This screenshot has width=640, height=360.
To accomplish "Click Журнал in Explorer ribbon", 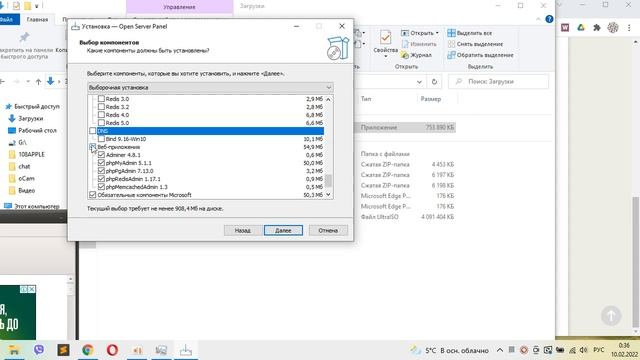I will (417, 55).
